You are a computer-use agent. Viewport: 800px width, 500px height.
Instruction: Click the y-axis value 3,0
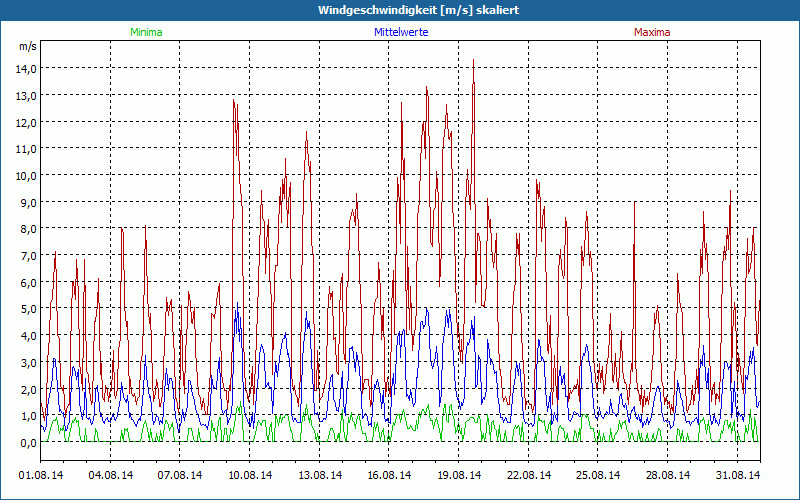(x=28, y=362)
